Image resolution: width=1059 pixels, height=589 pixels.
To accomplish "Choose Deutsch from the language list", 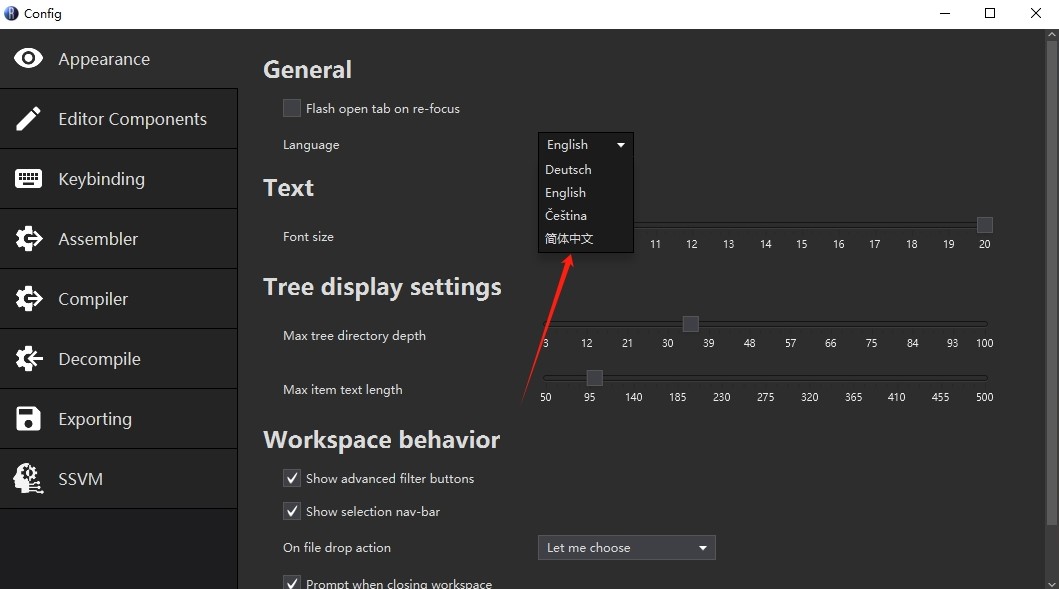I will (x=568, y=170).
